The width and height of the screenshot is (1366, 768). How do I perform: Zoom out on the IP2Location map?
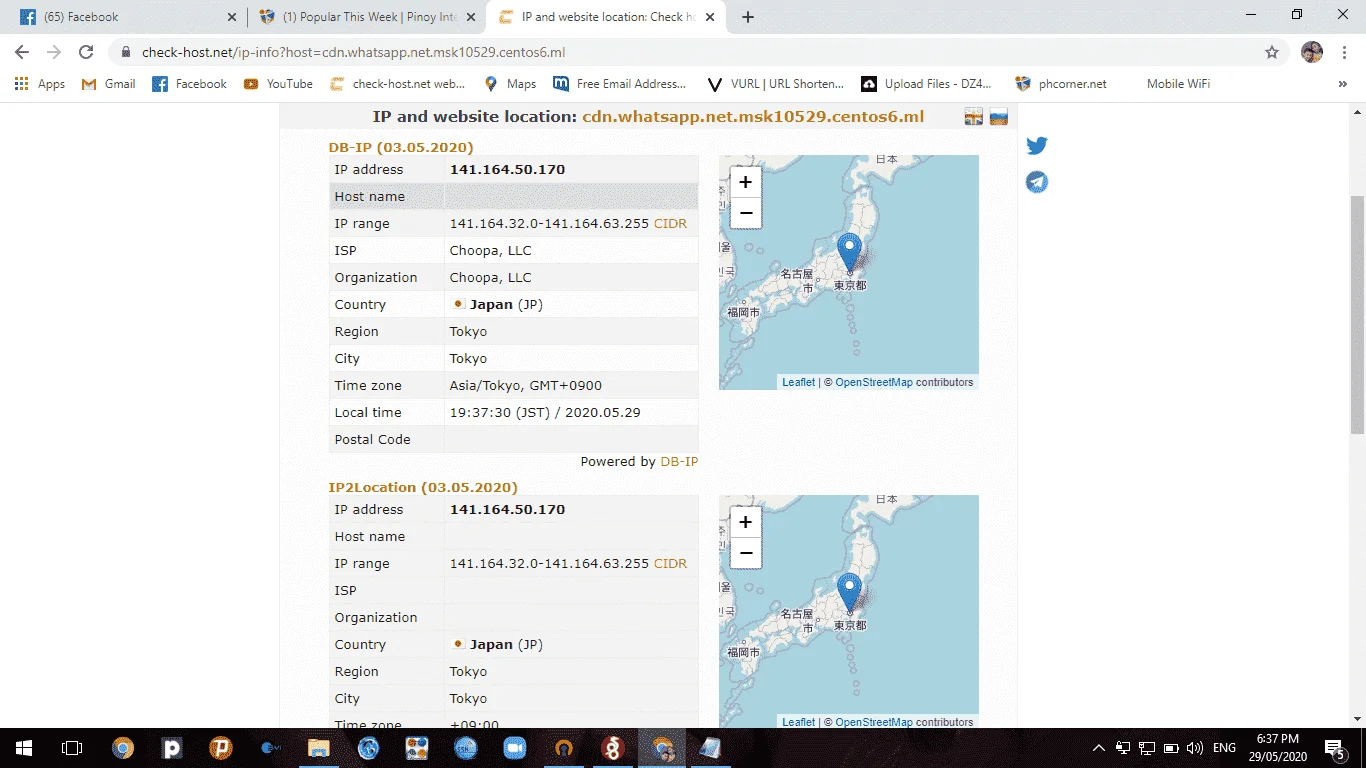[745, 553]
